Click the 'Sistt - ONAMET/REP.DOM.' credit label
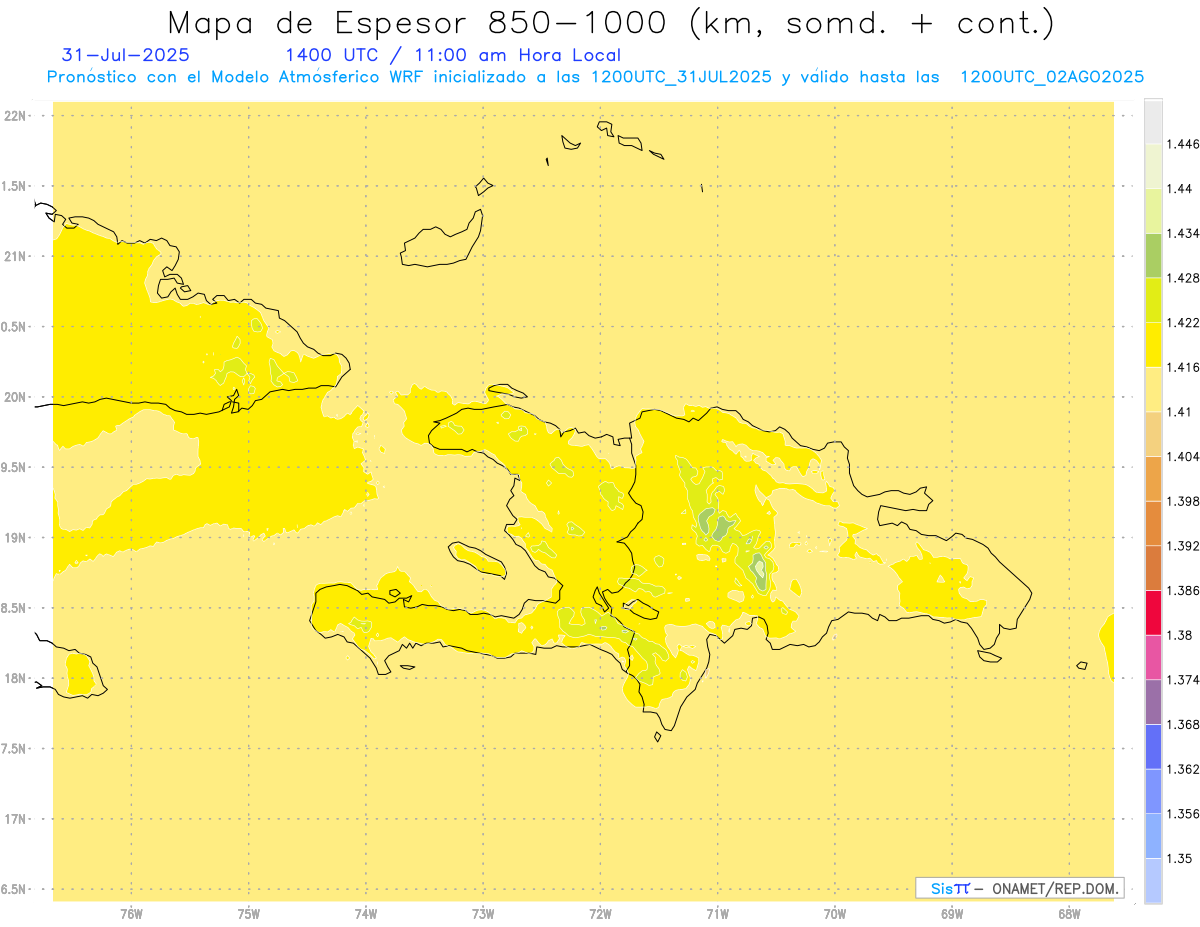Viewport: 1200px width, 927px height. 1019,888
